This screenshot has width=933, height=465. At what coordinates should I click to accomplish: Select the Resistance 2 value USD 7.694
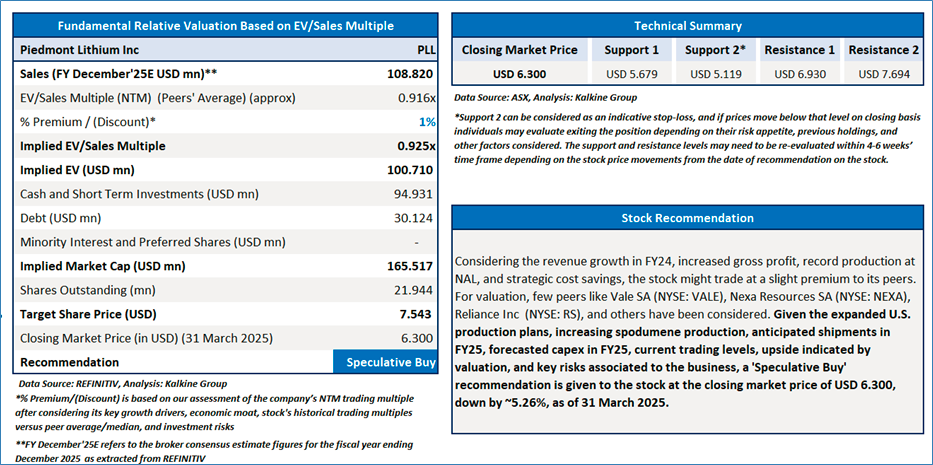(x=884, y=74)
